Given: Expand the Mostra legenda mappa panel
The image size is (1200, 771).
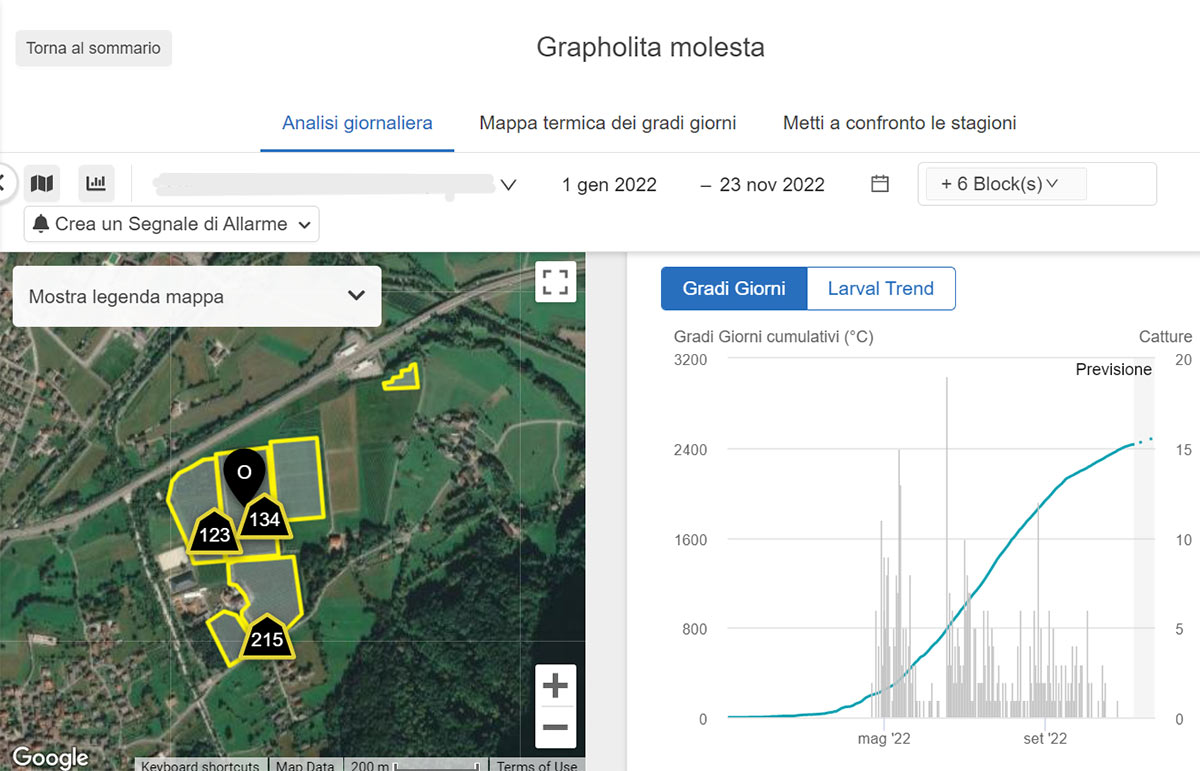Looking at the screenshot, I should (197, 296).
